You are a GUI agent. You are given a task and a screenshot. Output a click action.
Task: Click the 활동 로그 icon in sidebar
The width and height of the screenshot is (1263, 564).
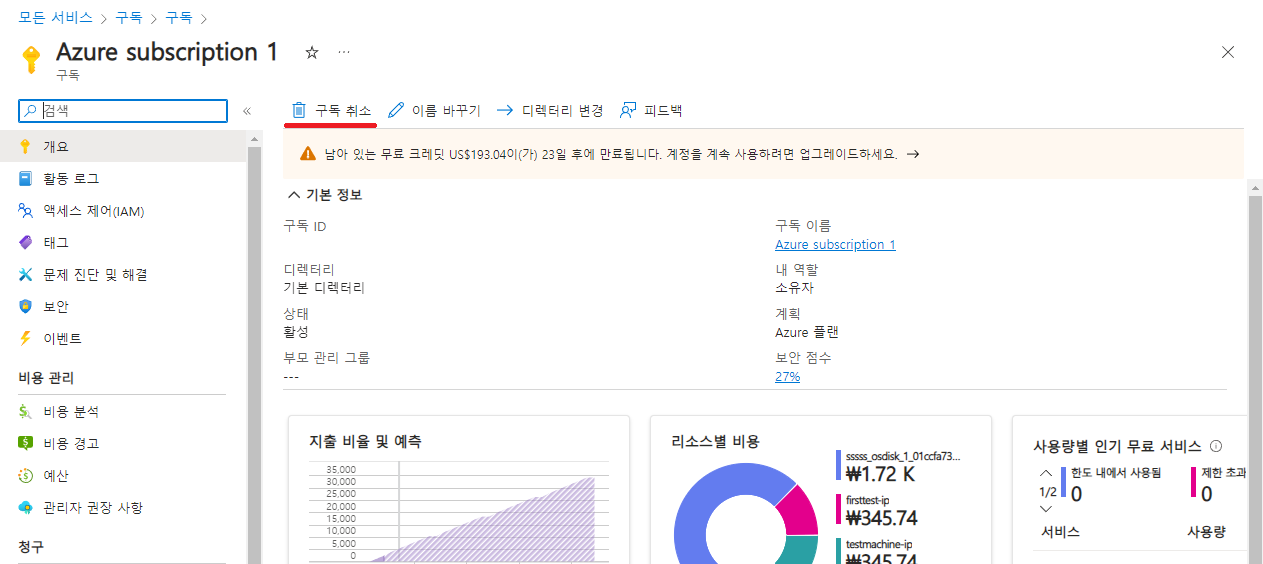(x=26, y=179)
